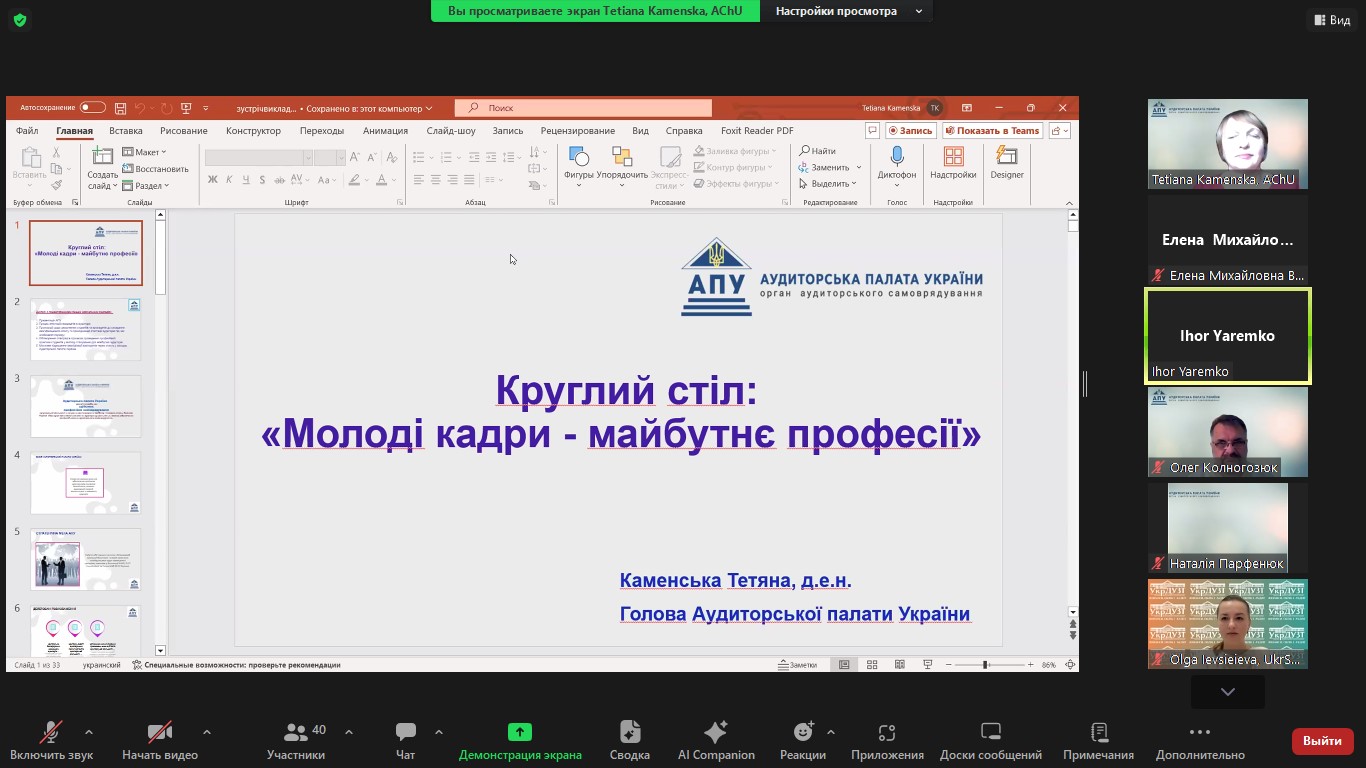This screenshot has width=1366, height=768.
Task: Open Zoom Примечания notes
Action: pyautogui.click(x=1099, y=741)
